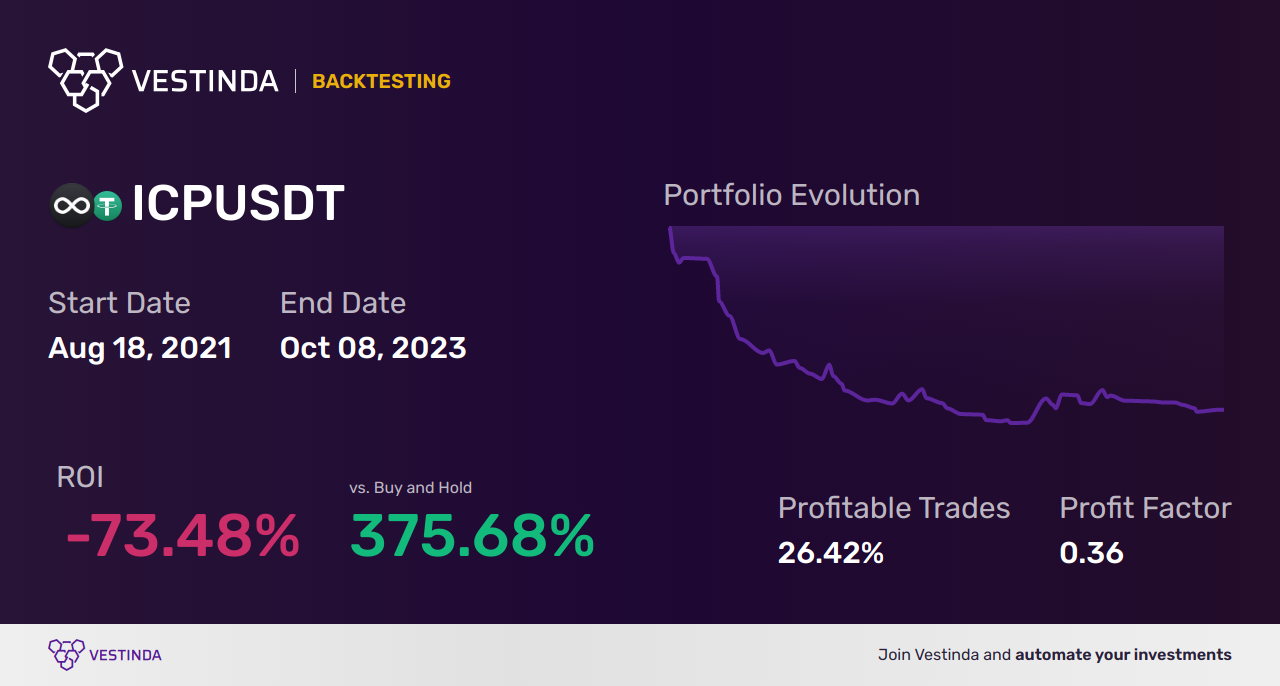This screenshot has width=1280, height=686.
Task: Select the BACKTESTING label
Action: (x=381, y=82)
